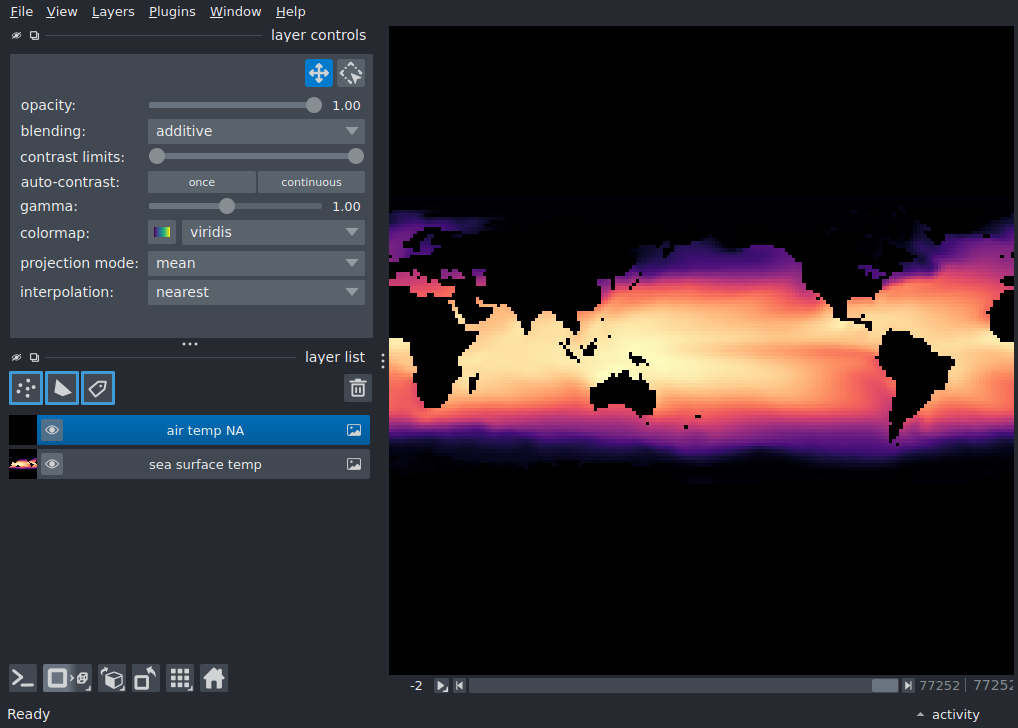Screen dimensions: 1018x728
Task: Open the View menu
Action: (x=62, y=12)
